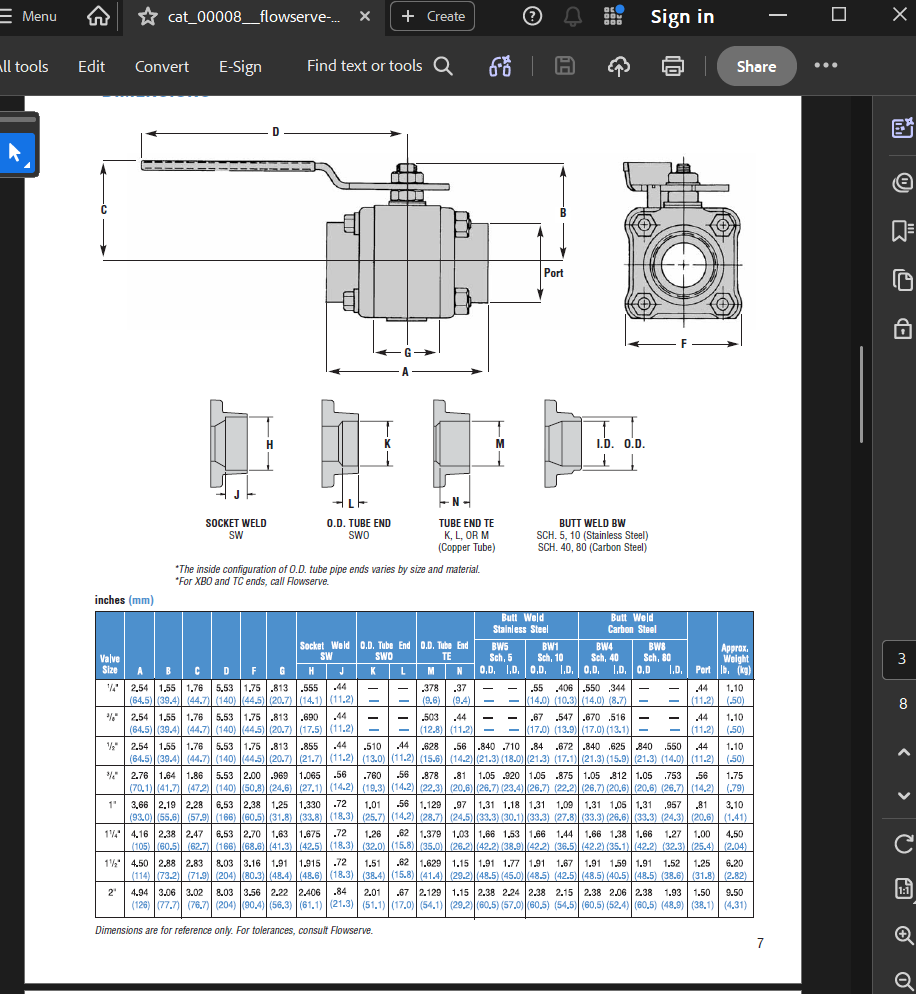Open the protect lock icon

tap(903, 328)
